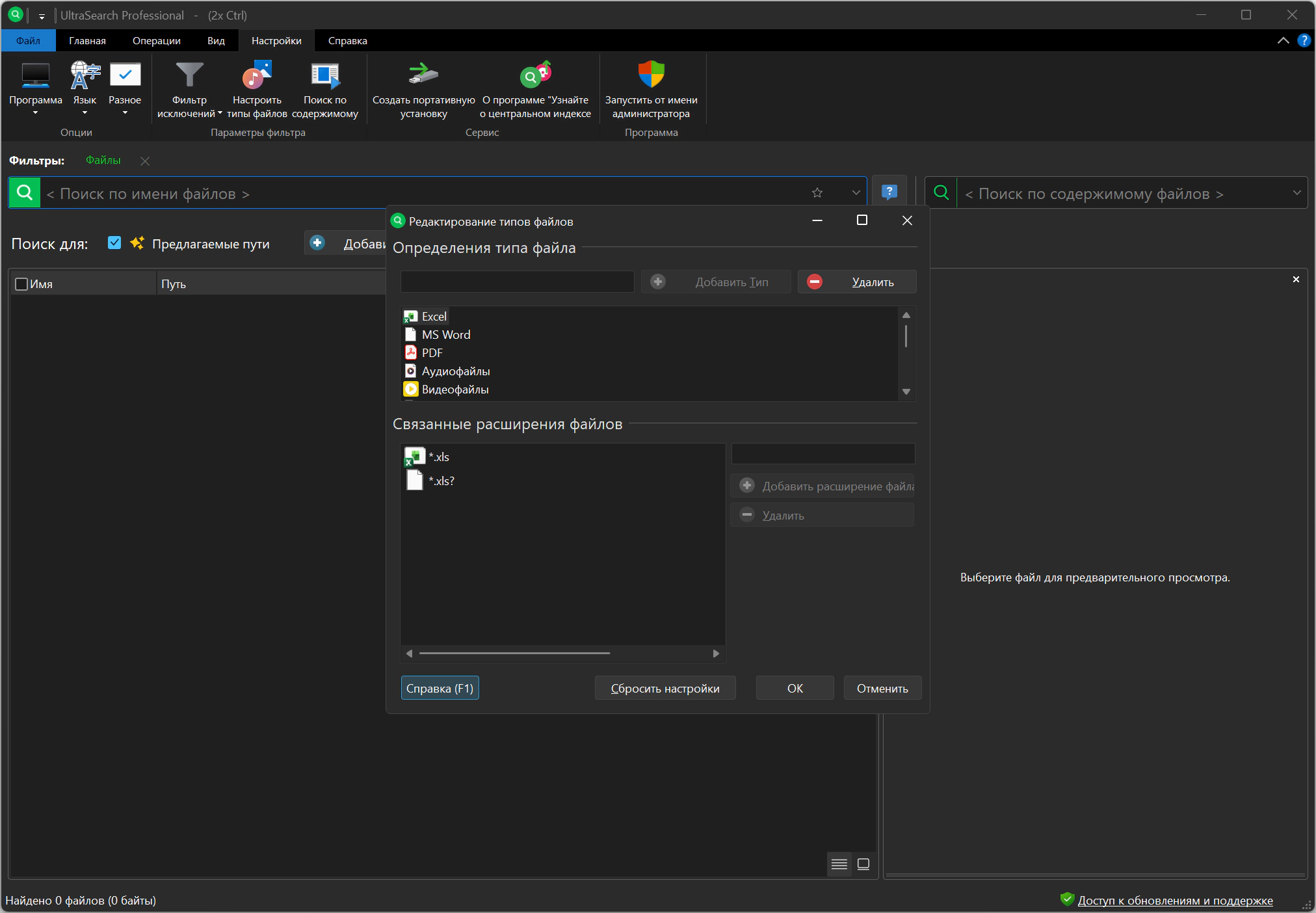The width and height of the screenshot is (1316, 913).
Task: Expand the file name search history dropdown
Action: [856, 193]
